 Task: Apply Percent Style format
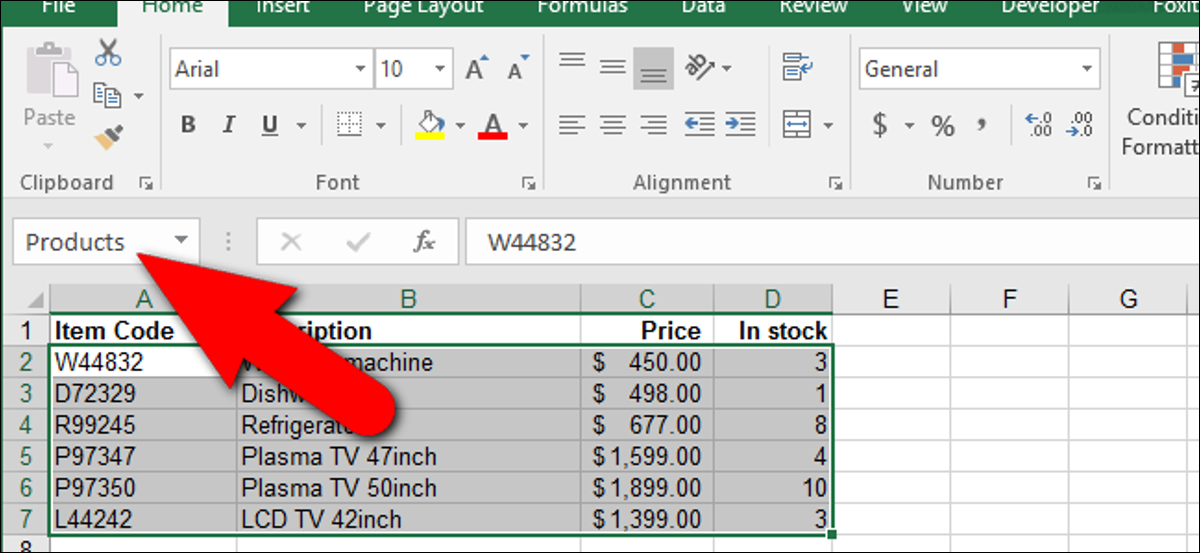942,126
